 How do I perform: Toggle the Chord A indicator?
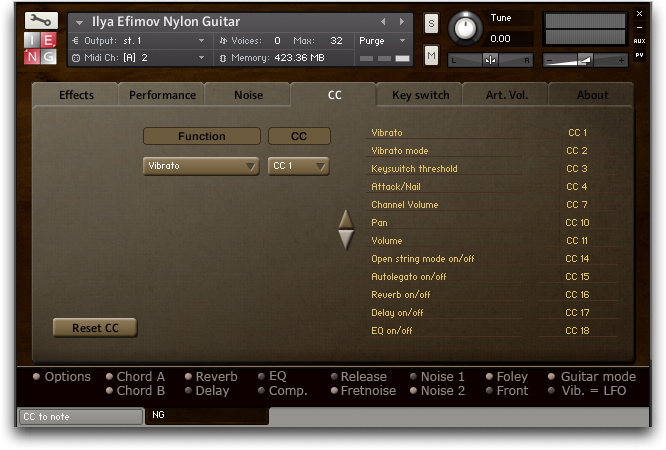109,376
